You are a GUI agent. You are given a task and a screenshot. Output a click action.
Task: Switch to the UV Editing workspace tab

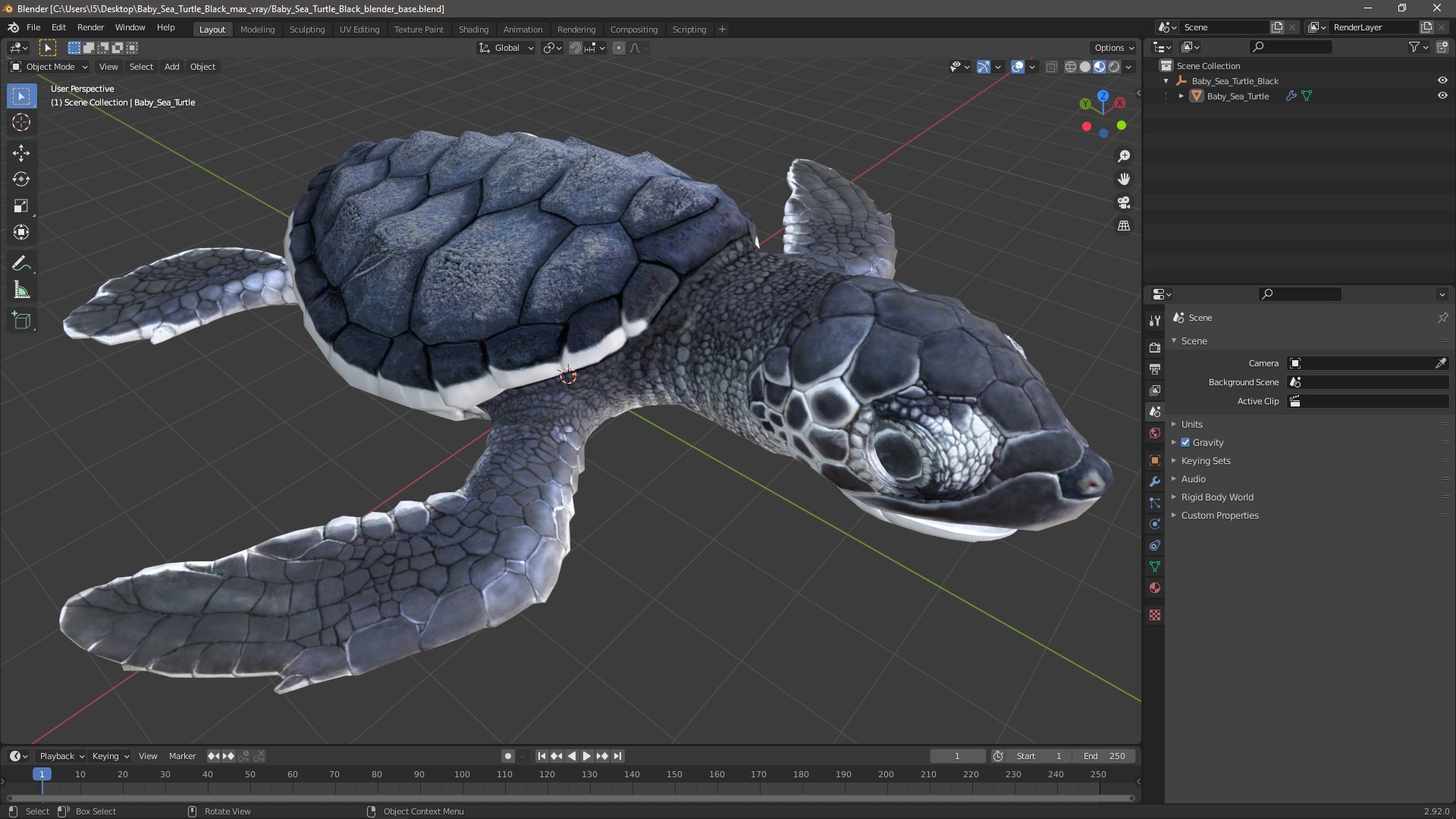tap(359, 30)
